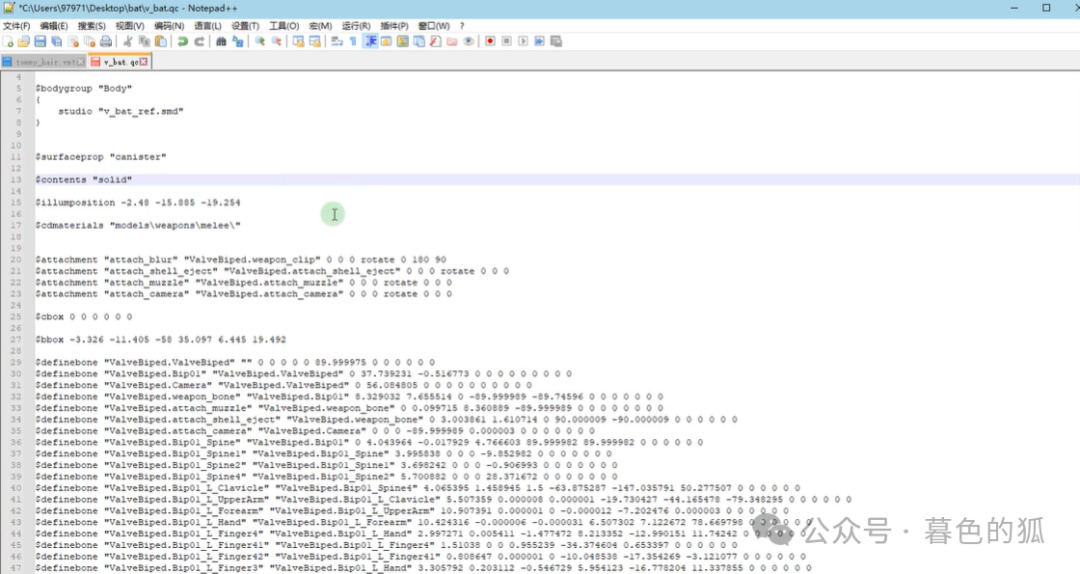Open the 运行(R) menu
The width and height of the screenshot is (1080, 574).
[x=356, y=26]
